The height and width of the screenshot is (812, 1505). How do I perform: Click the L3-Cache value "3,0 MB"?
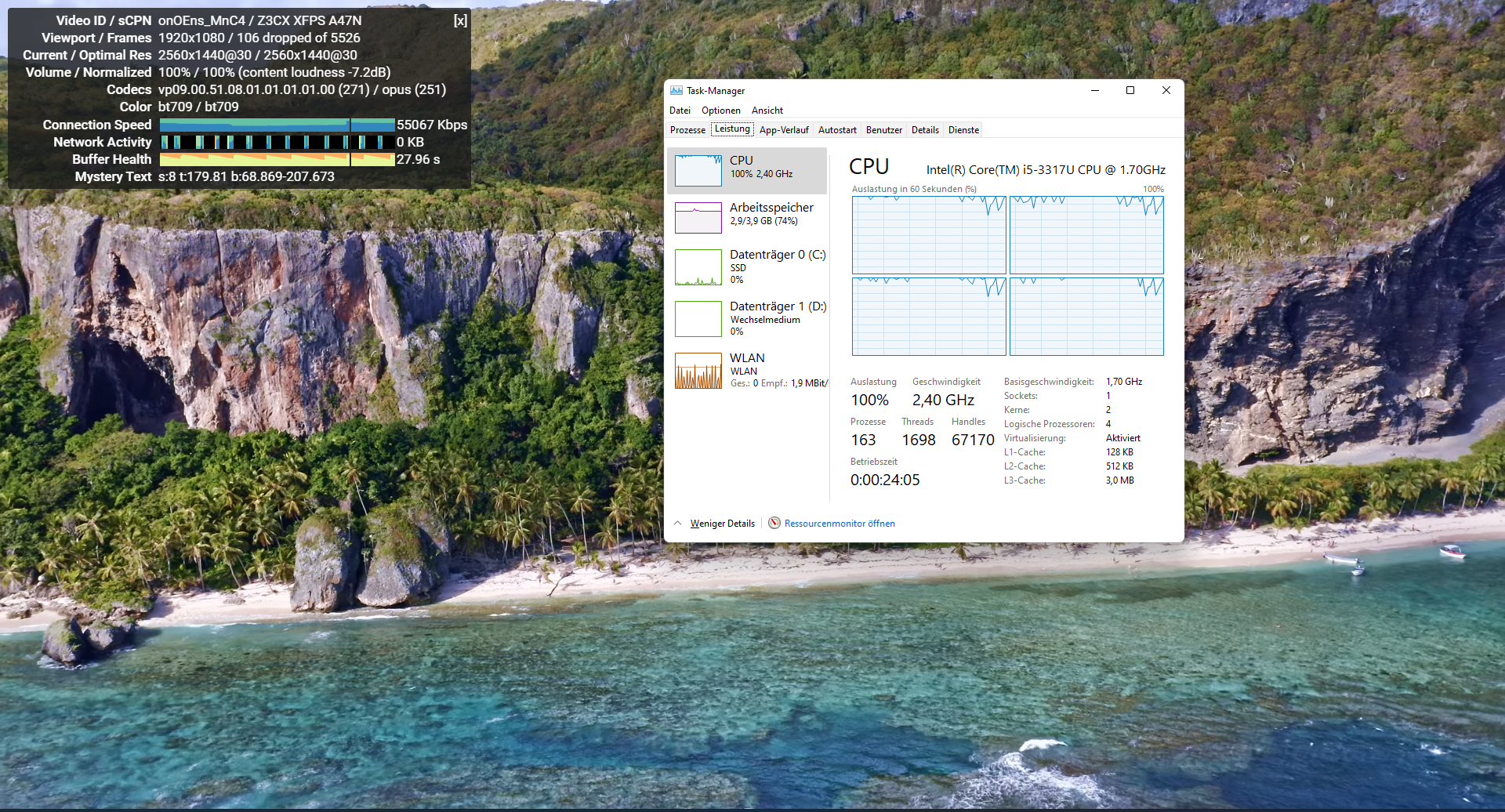tap(1120, 480)
